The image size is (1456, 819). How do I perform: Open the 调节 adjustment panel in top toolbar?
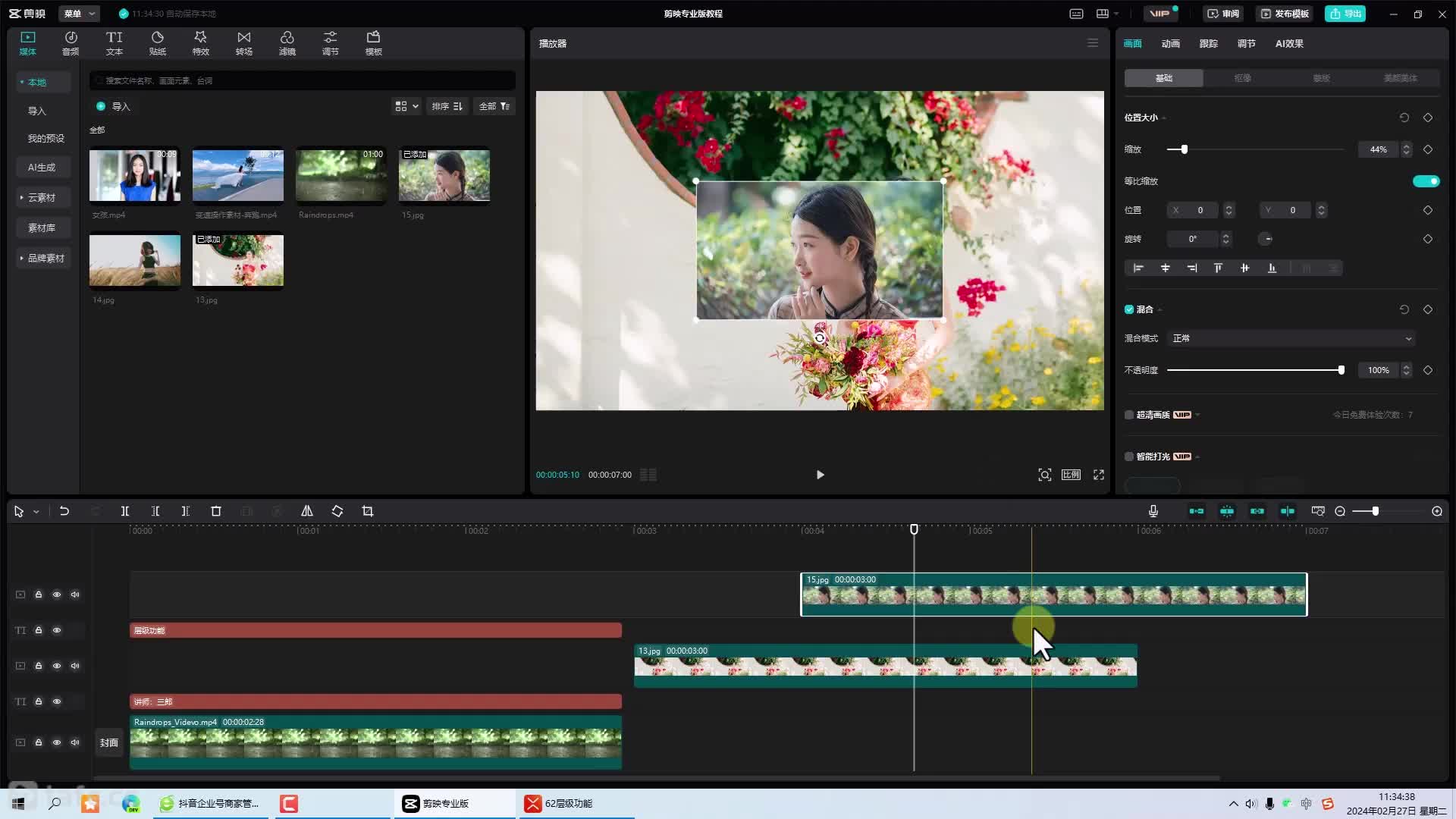coord(330,43)
